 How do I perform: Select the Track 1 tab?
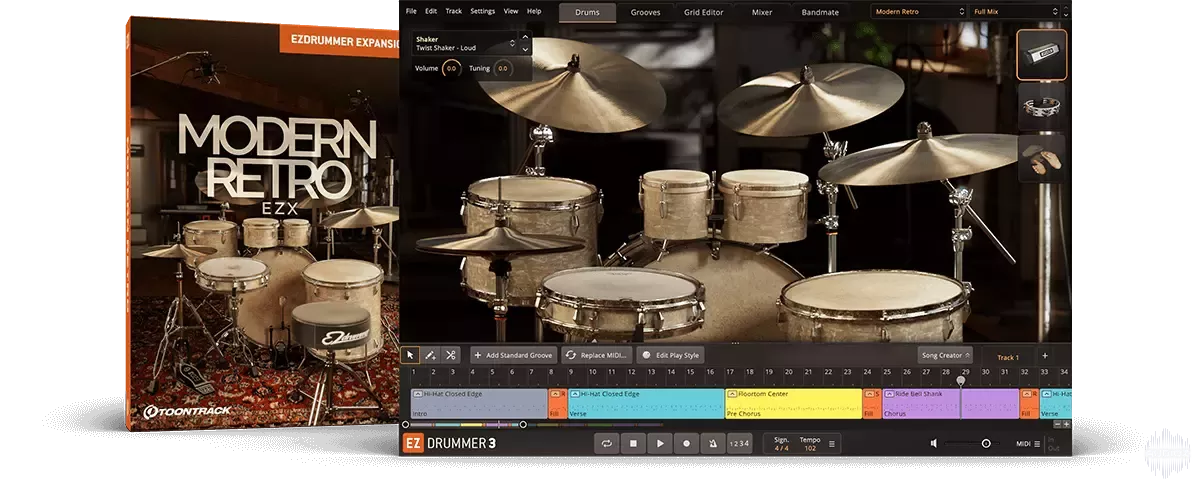pos(1008,356)
